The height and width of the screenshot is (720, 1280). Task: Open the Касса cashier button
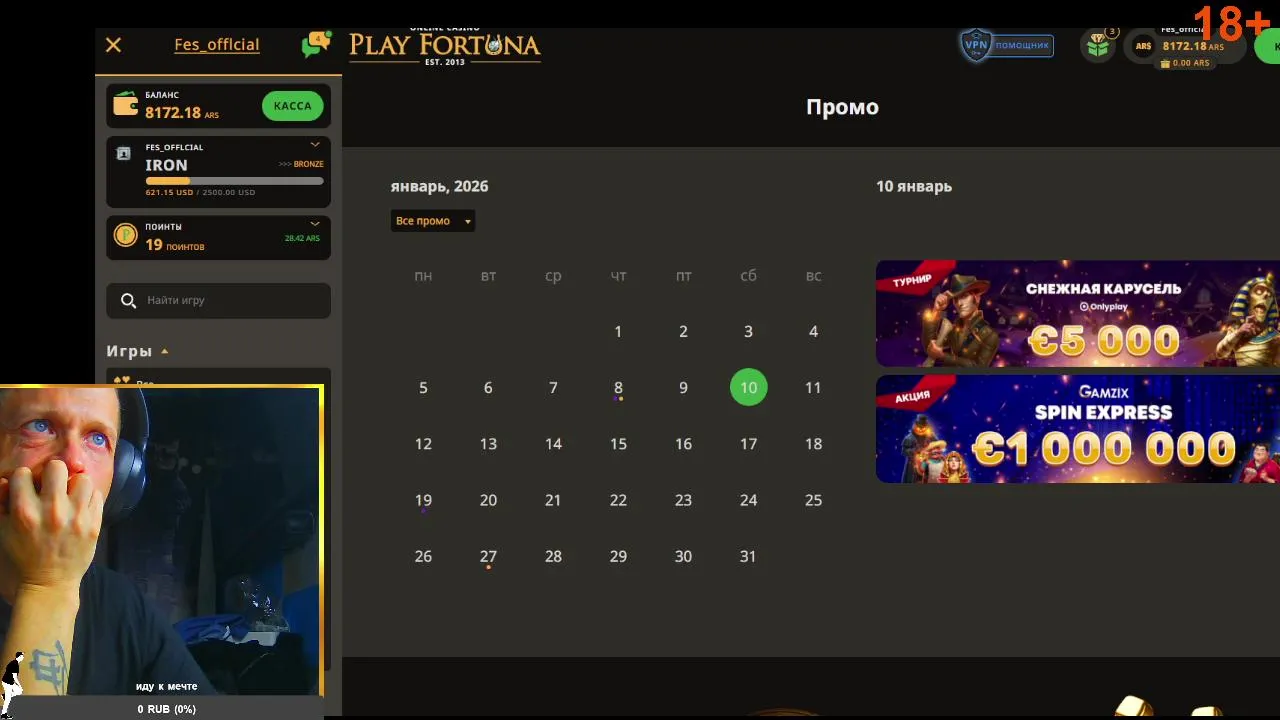click(x=292, y=106)
